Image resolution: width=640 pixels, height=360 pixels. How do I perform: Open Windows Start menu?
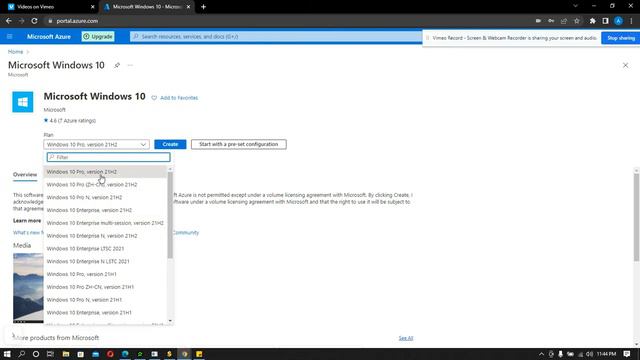coord(7,354)
